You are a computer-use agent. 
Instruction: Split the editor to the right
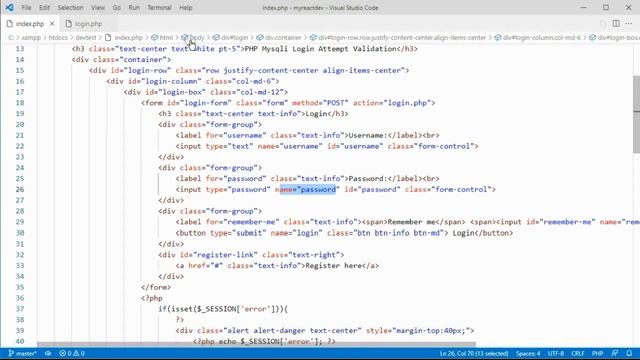click(616, 24)
